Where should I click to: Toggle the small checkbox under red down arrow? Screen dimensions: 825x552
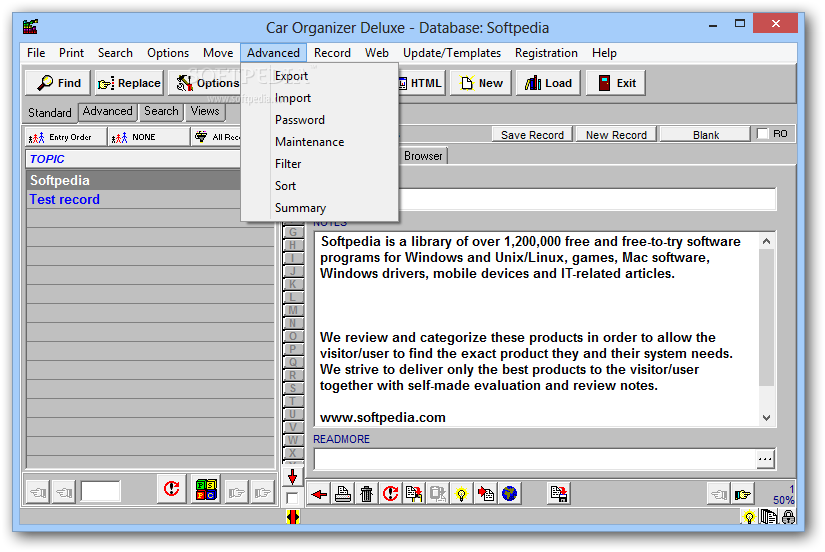[x=292, y=498]
